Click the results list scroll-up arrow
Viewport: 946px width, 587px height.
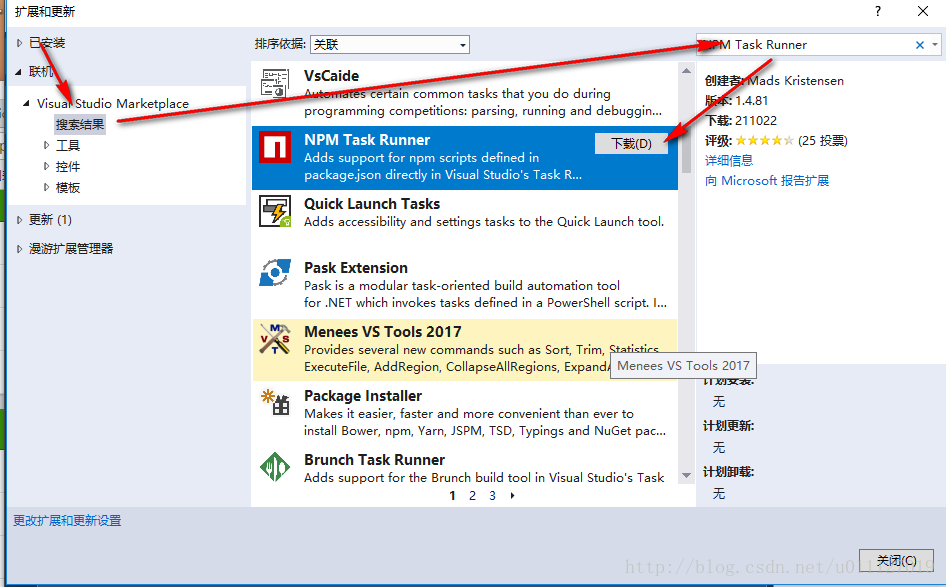(x=687, y=71)
